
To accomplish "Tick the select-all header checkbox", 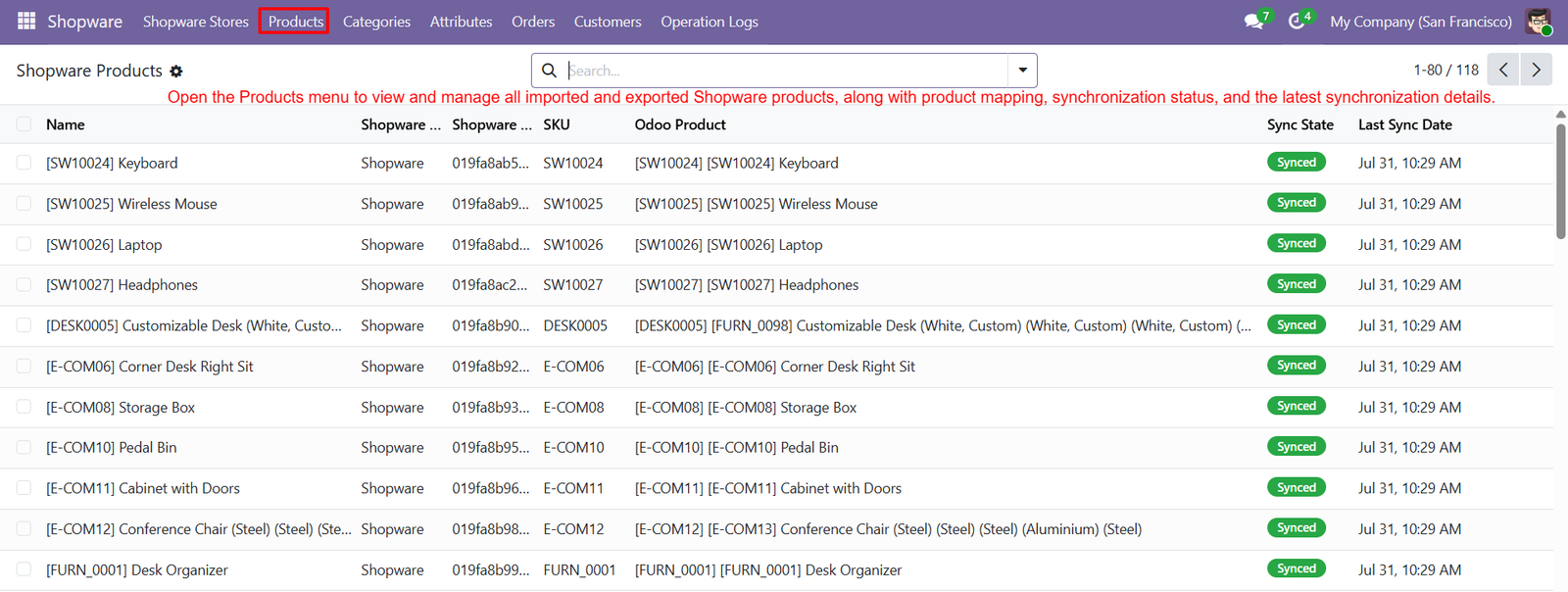I will (x=24, y=124).
